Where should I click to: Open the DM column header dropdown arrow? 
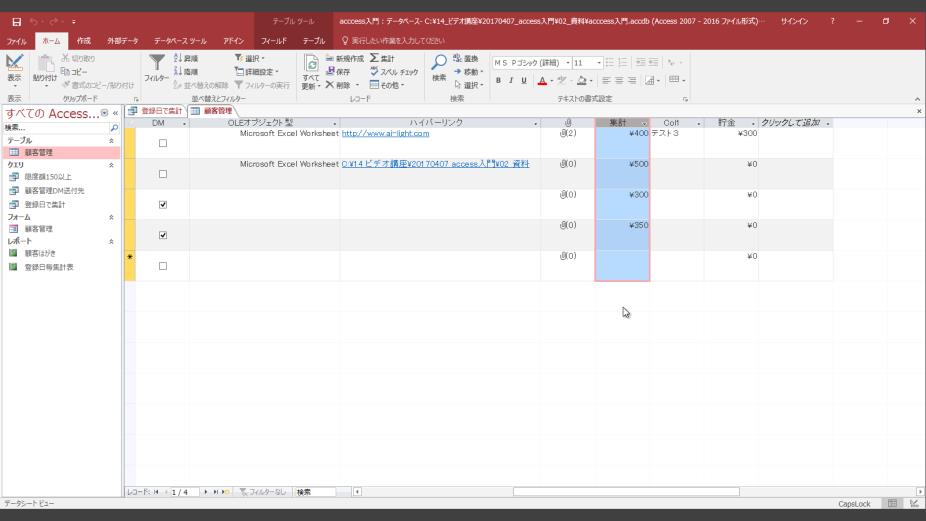point(184,123)
